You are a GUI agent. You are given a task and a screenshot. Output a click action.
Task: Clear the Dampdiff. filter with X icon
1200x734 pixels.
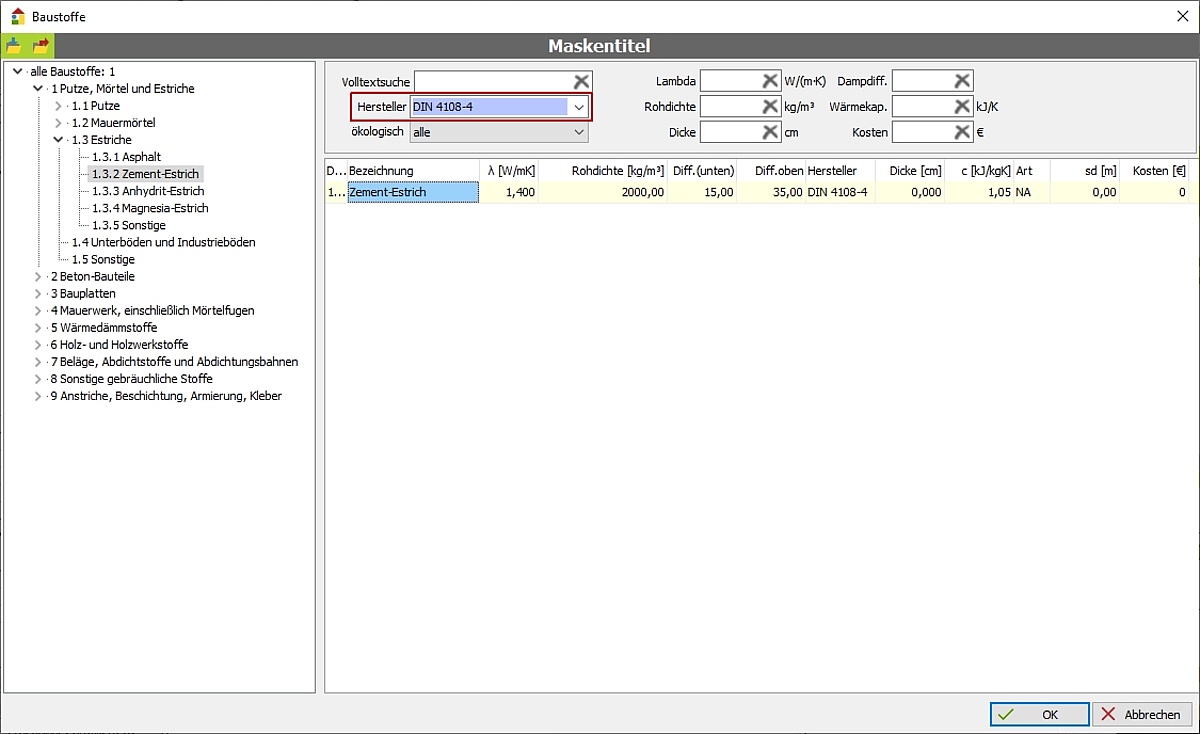961,81
